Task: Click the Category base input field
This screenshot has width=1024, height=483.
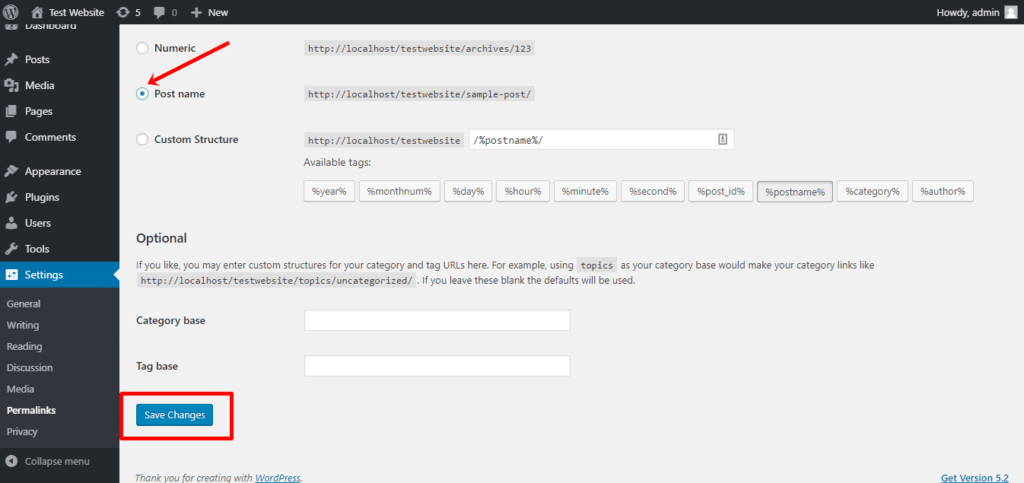Action: [436, 320]
